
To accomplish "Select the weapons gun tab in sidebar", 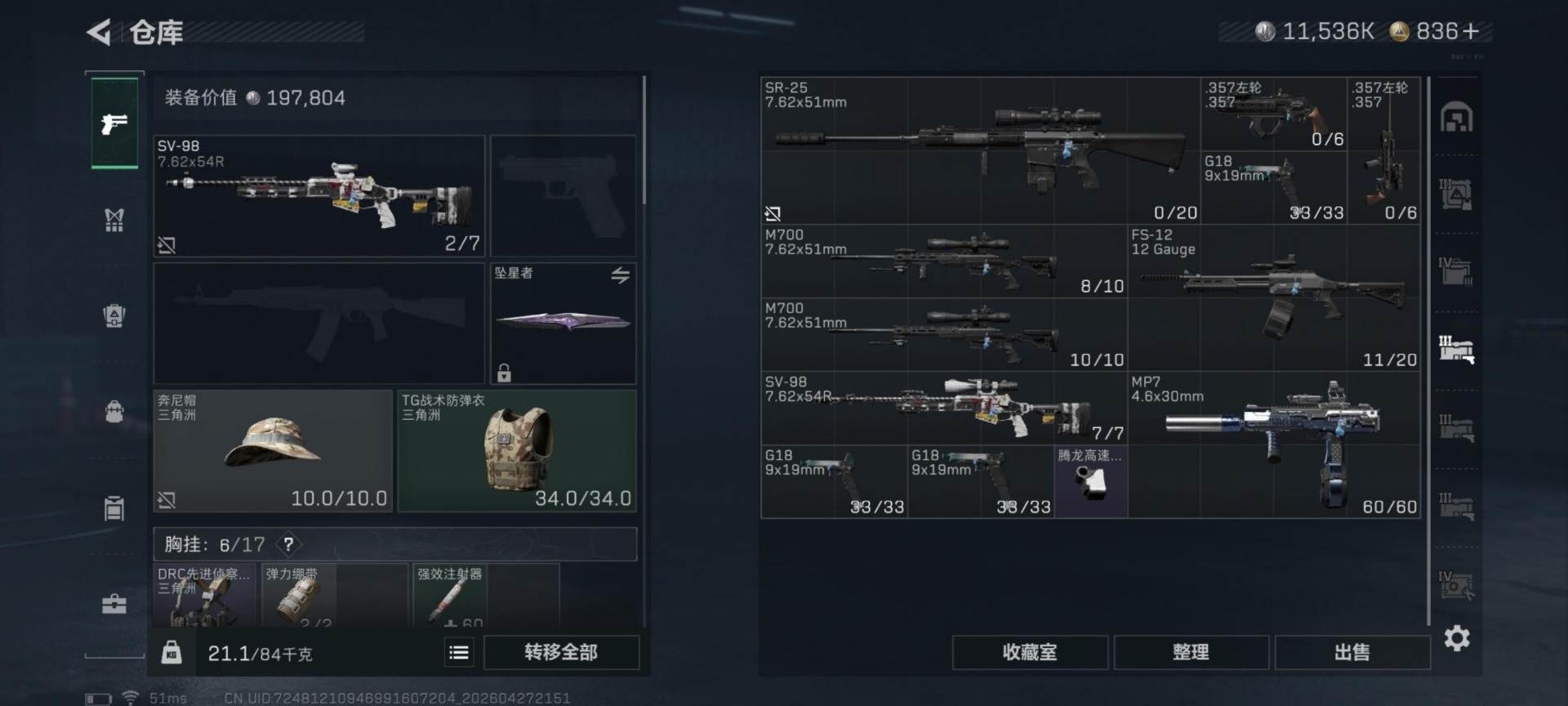I will tap(114, 123).
